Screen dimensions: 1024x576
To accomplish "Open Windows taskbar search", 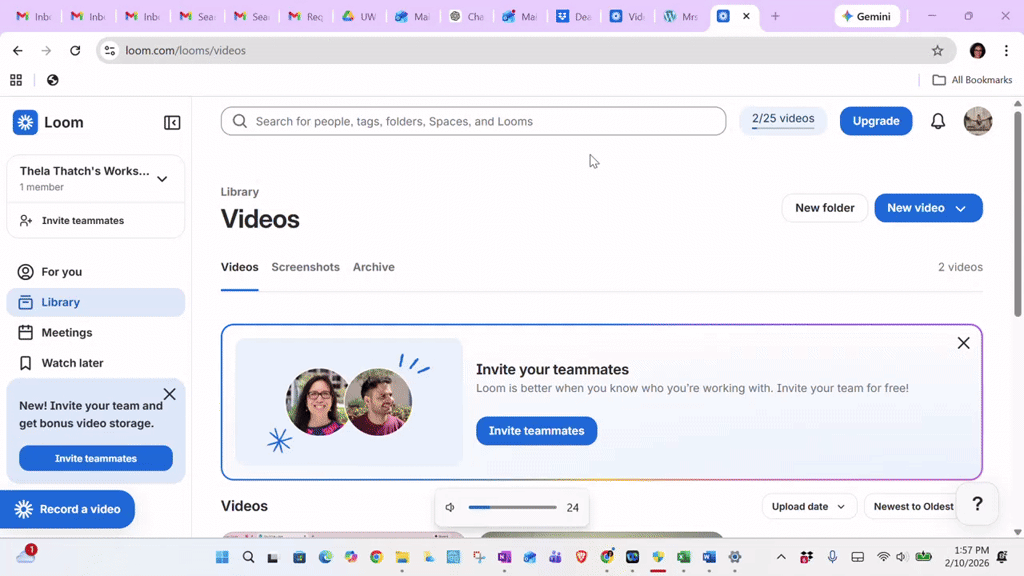I will 248,557.
